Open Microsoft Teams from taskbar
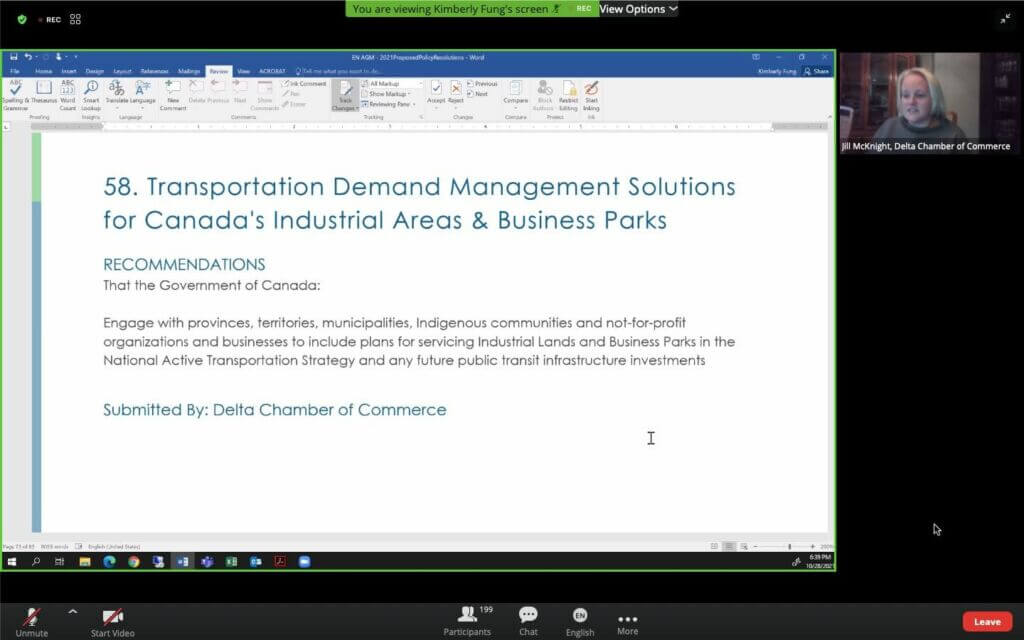 pyautogui.click(x=207, y=562)
